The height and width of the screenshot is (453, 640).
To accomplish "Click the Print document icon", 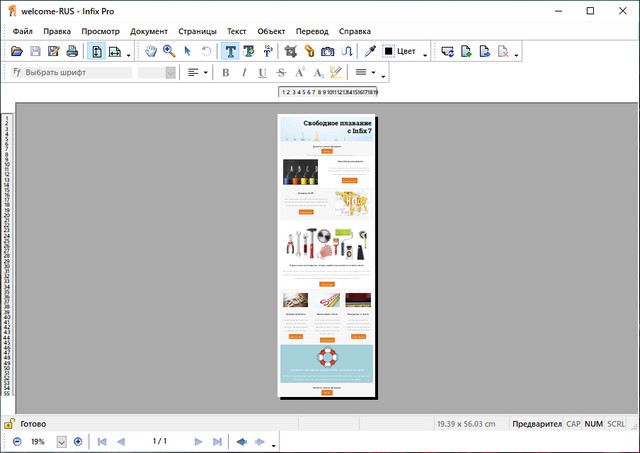I will pos(72,51).
